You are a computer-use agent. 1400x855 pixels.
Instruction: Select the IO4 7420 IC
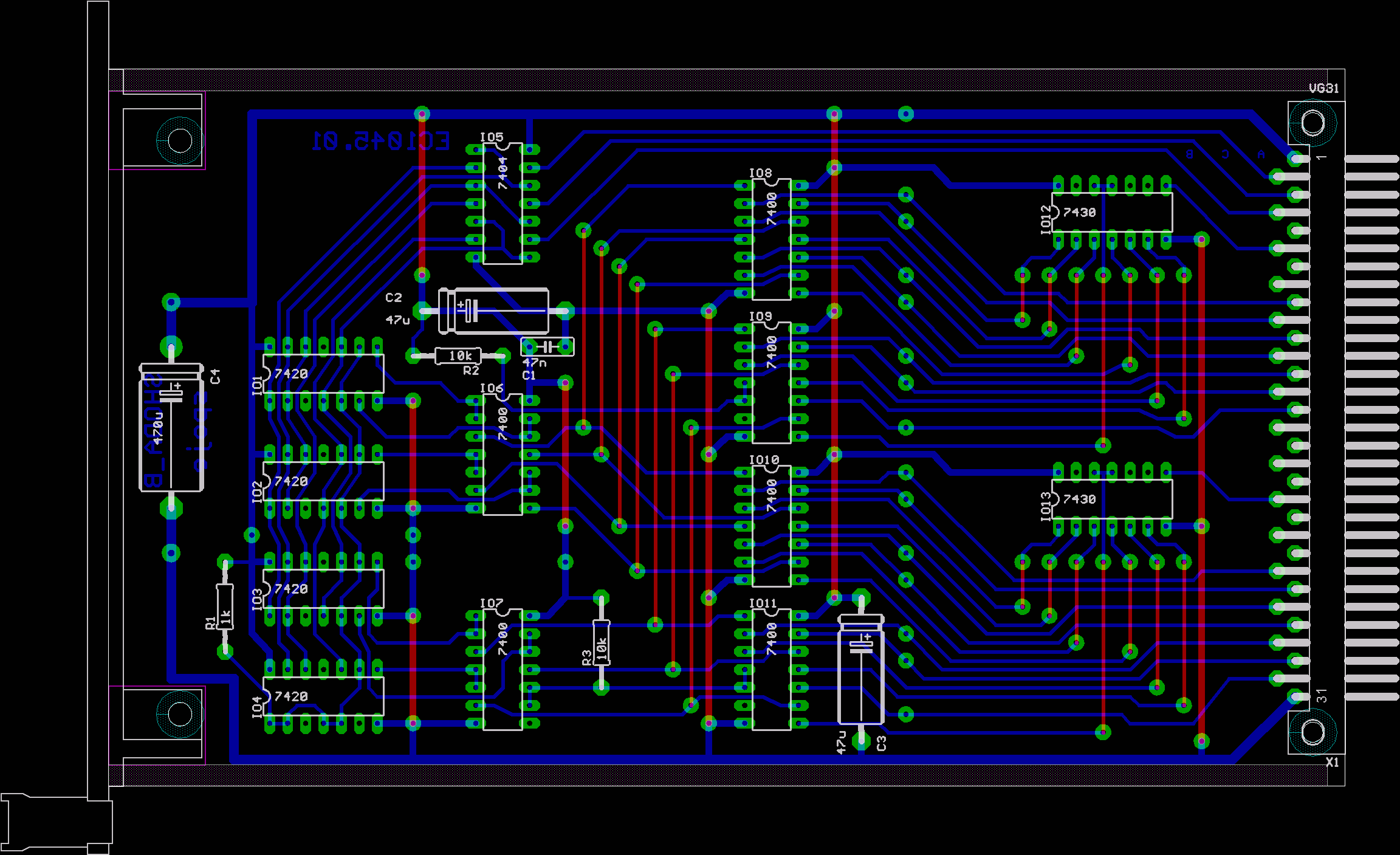point(323,696)
